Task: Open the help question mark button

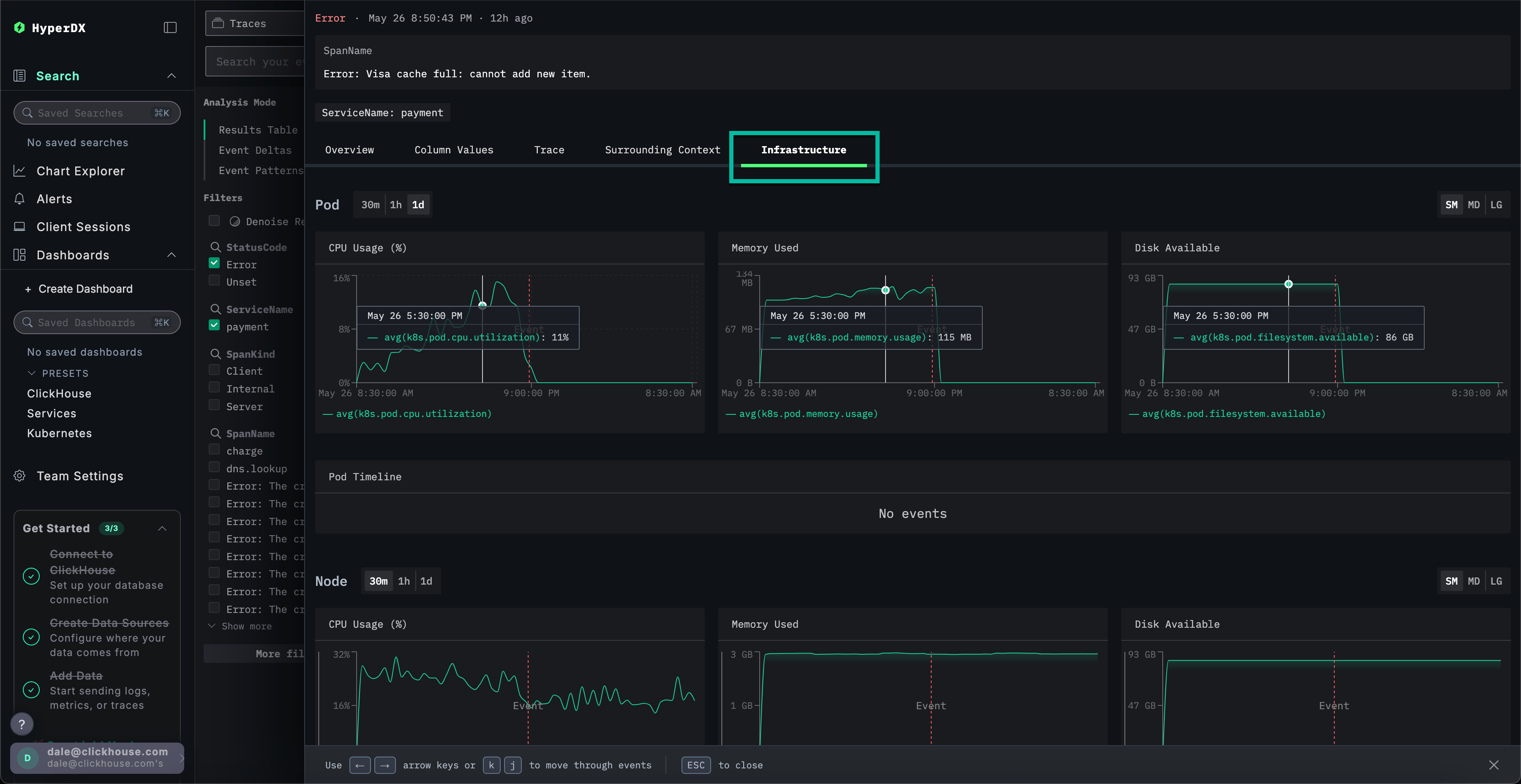Action: click(x=22, y=724)
